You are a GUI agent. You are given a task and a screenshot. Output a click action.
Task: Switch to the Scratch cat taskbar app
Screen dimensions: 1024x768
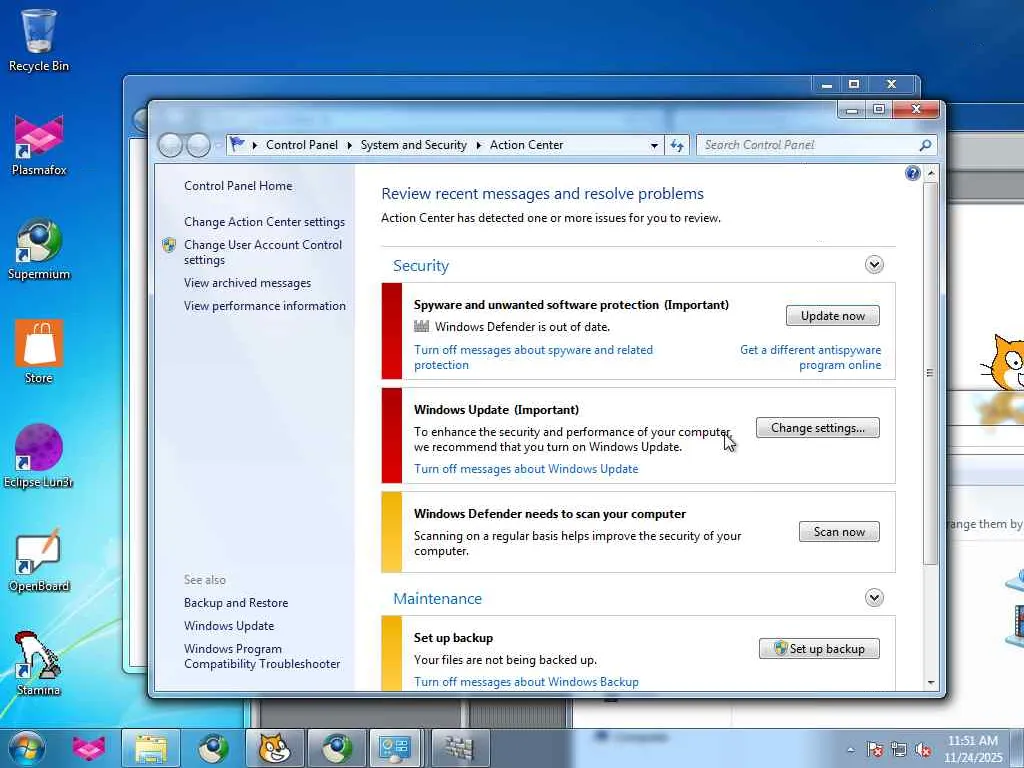(x=275, y=748)
